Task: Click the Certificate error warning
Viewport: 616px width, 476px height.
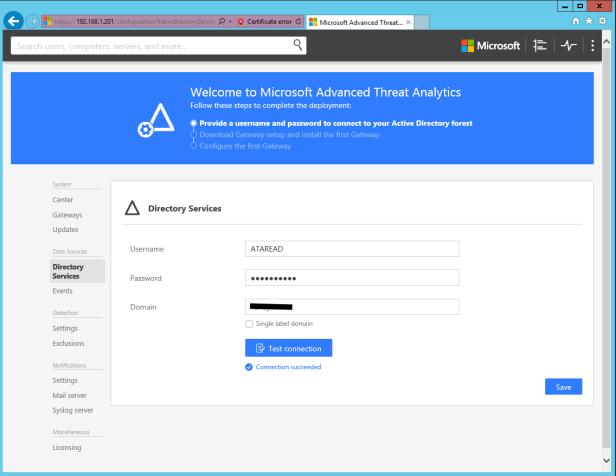Action: (x=265, y=22)
